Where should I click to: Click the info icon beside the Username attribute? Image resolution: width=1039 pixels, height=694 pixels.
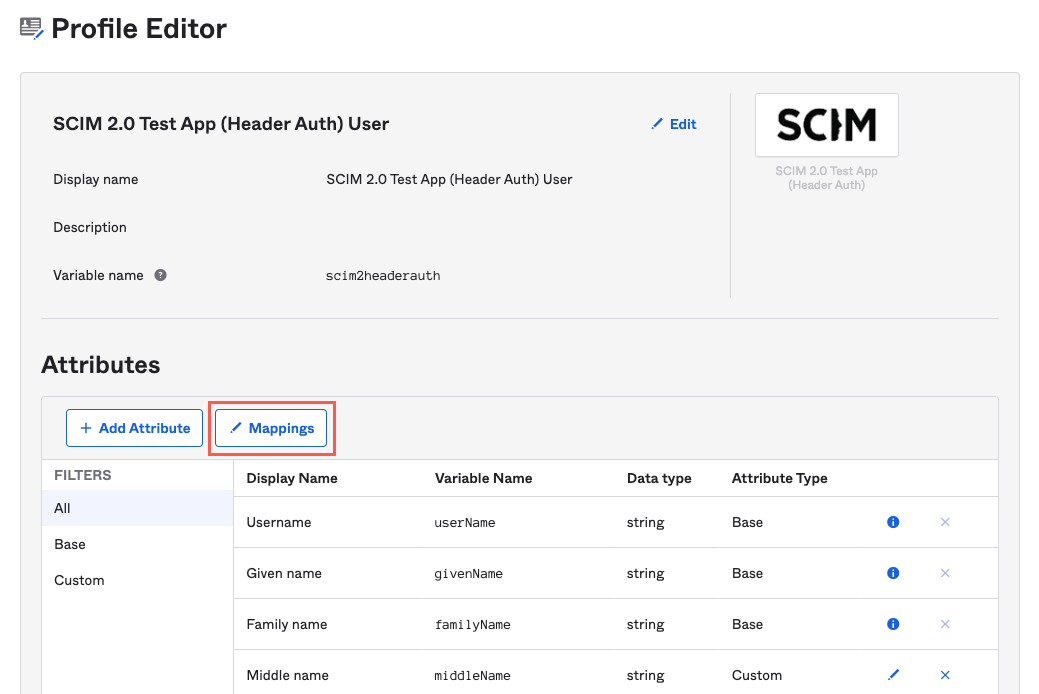coord(893,521)
